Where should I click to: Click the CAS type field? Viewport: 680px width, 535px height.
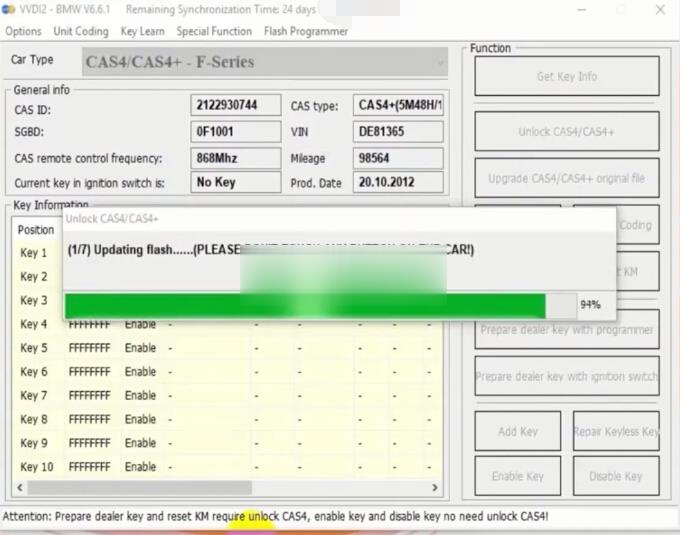pos(398,105)
